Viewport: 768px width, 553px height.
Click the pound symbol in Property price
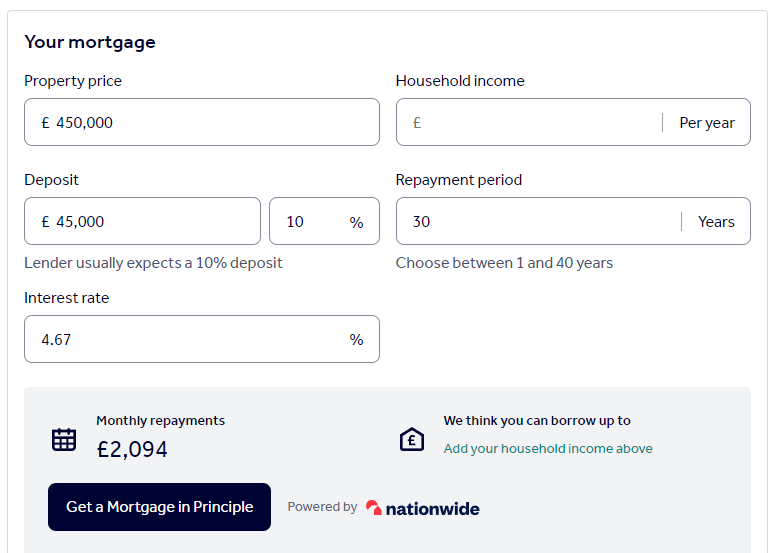(x=45, y=123)
